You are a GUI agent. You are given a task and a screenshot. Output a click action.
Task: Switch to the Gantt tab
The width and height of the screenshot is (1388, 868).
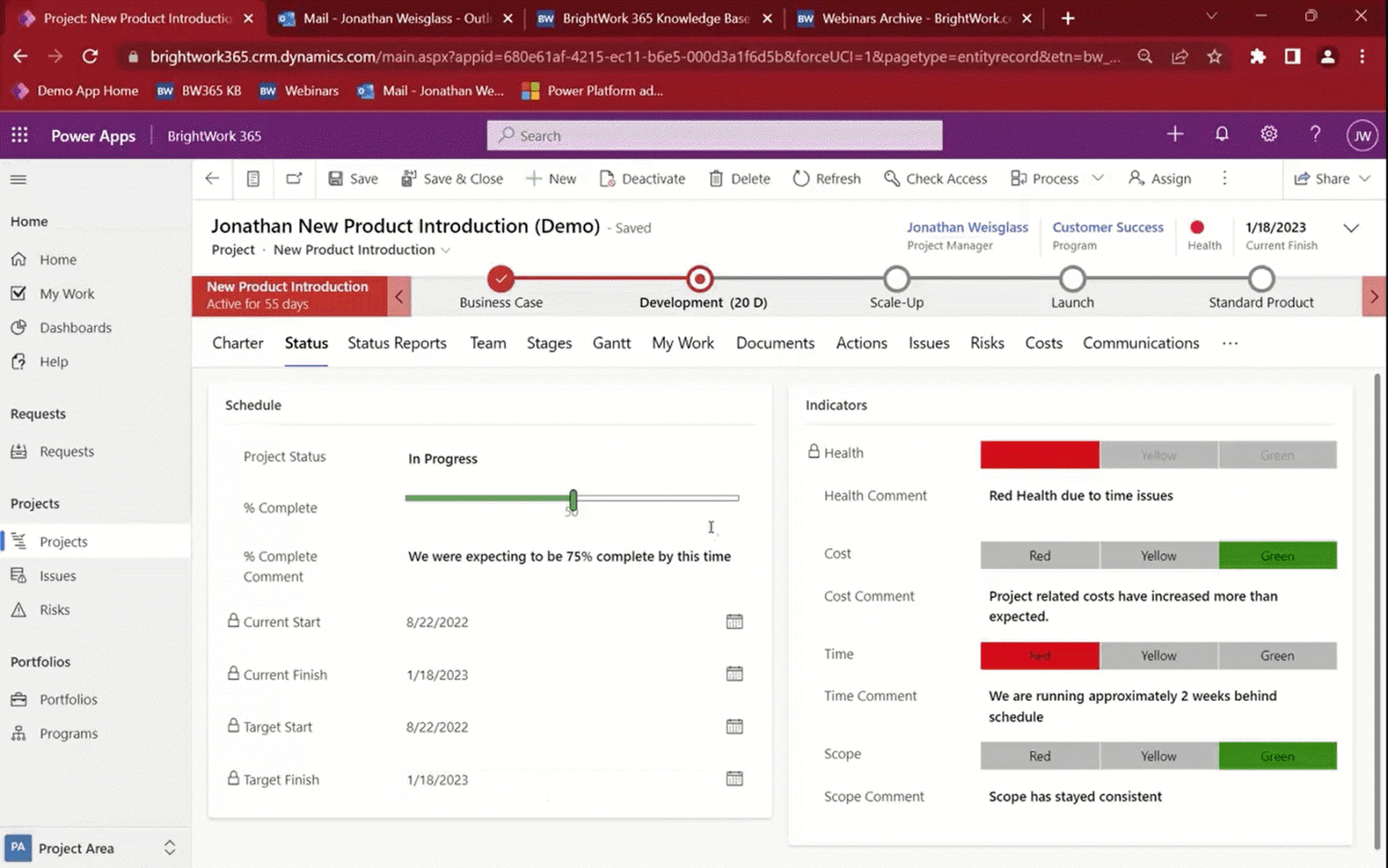612,343
